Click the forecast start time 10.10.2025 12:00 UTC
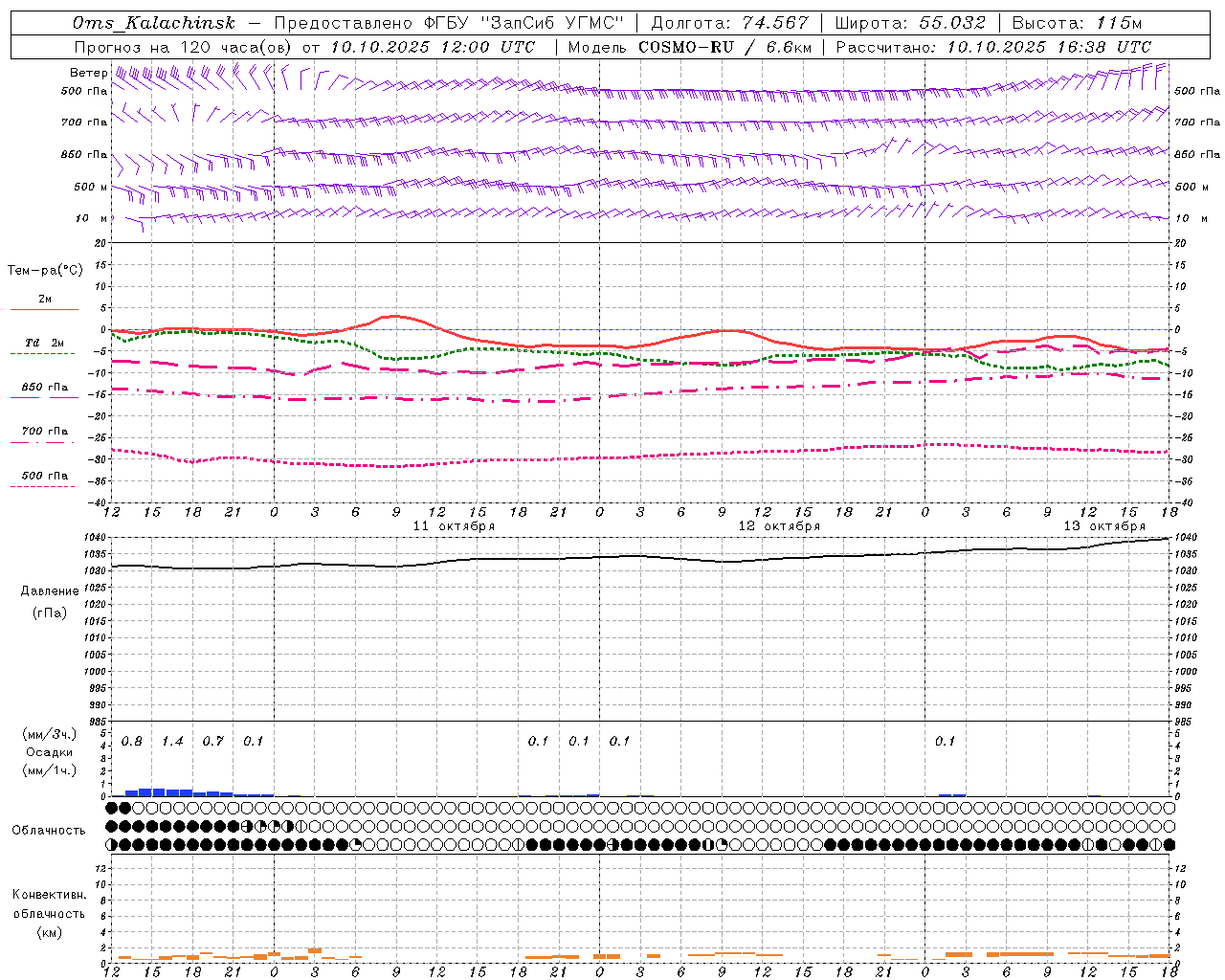 433,47
